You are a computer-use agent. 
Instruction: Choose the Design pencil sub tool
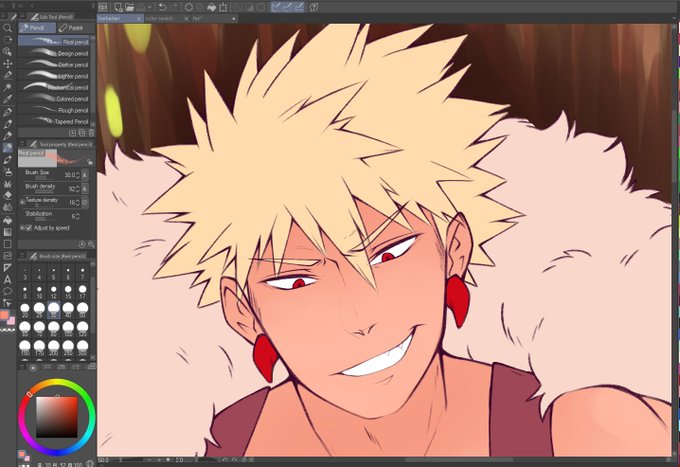[x=54, y=53]
